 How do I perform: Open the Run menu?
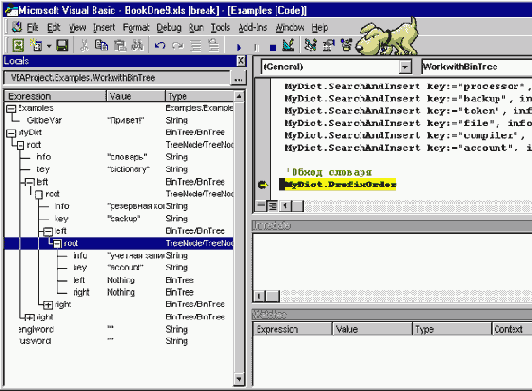click(x=196, y=27)
